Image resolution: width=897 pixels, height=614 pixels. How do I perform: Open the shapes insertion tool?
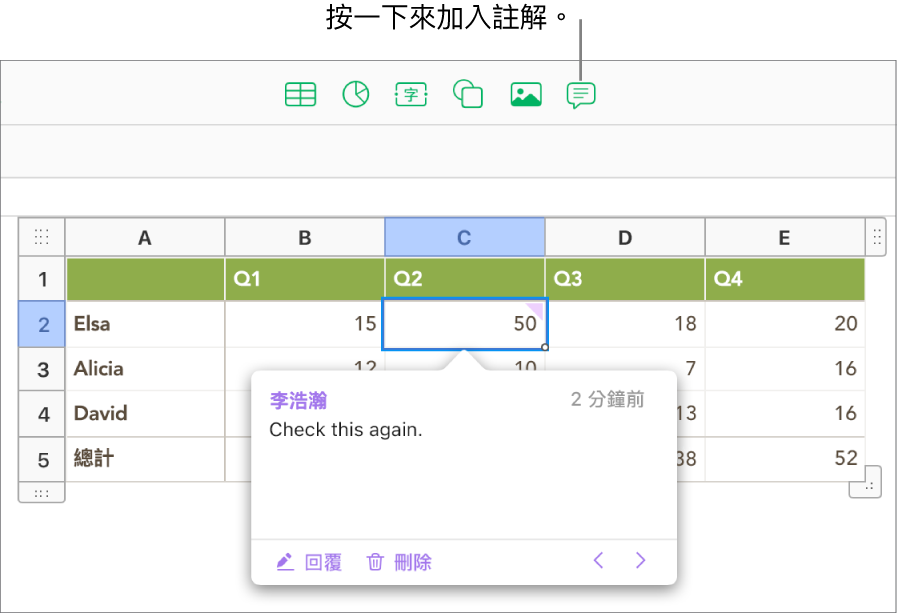click(x=467, y=94)
